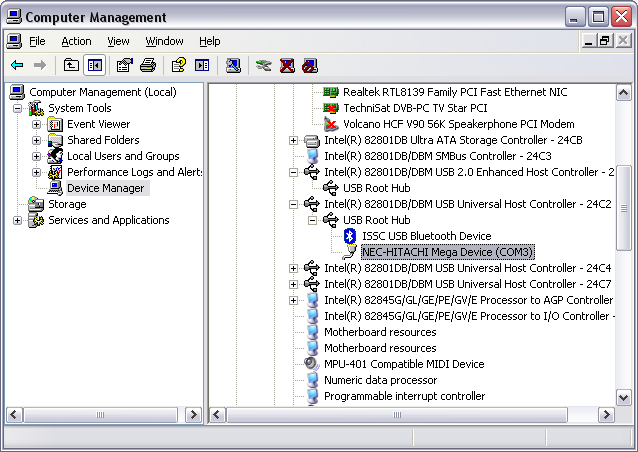Click the Help toolbar icon

coord(178,65)
